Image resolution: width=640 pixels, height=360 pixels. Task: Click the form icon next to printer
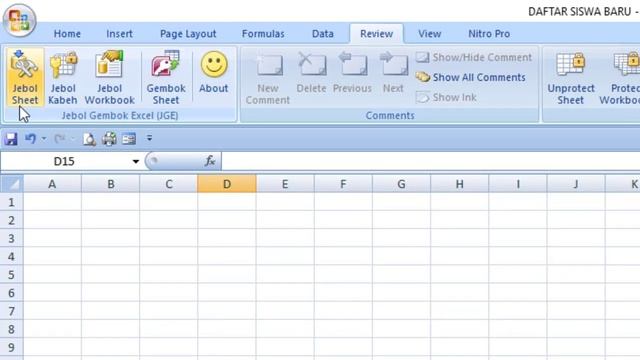[x=129, y=139]
